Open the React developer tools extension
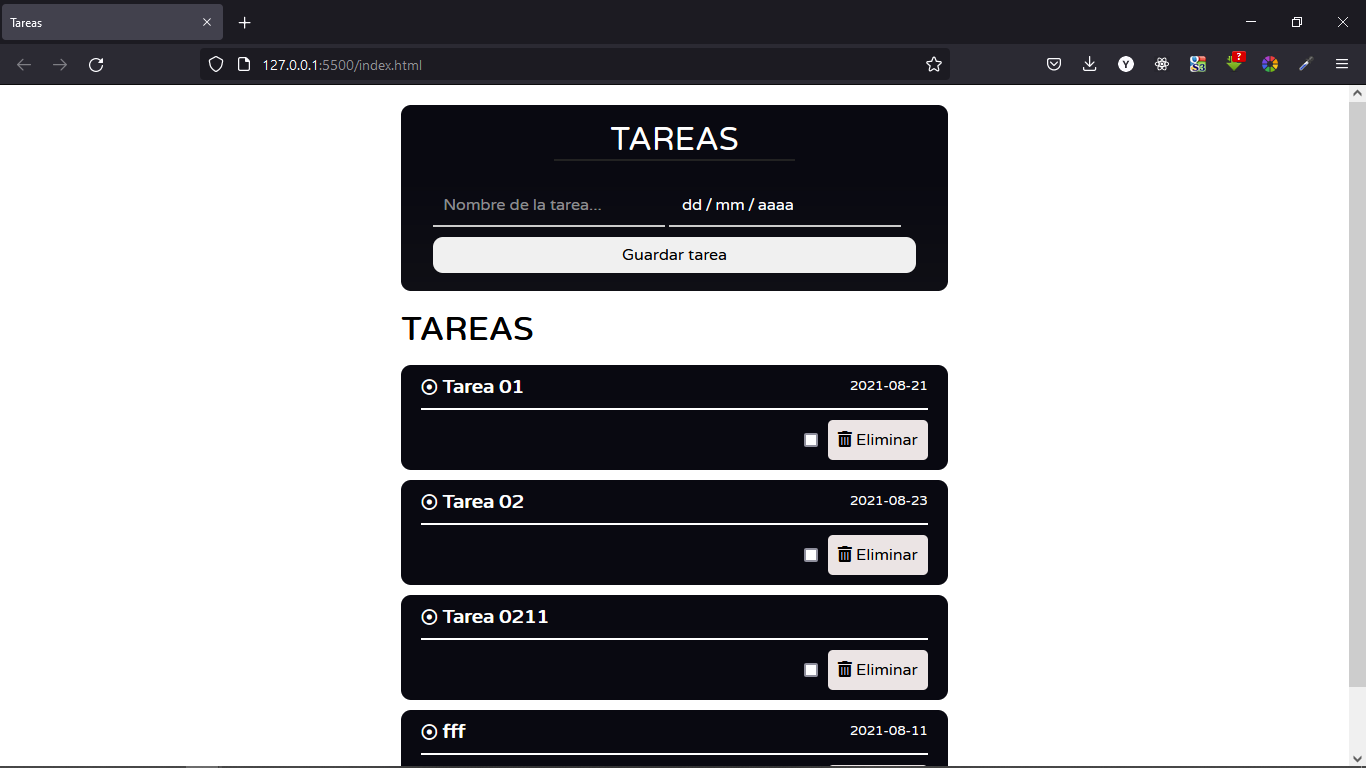Image resolution: width=1366 pixels, height=768 pixels. [x=1162, y=65]
